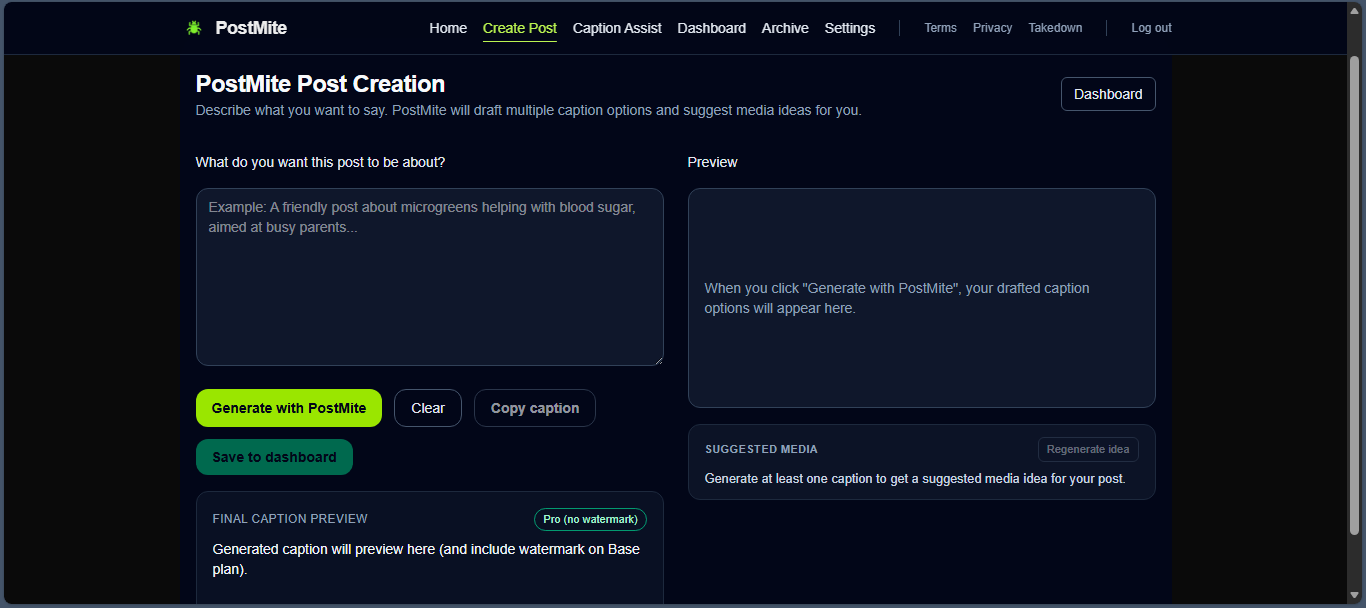Clear the post description
The height and width of the screenshot is (608, 1366).
coord(428,408)
